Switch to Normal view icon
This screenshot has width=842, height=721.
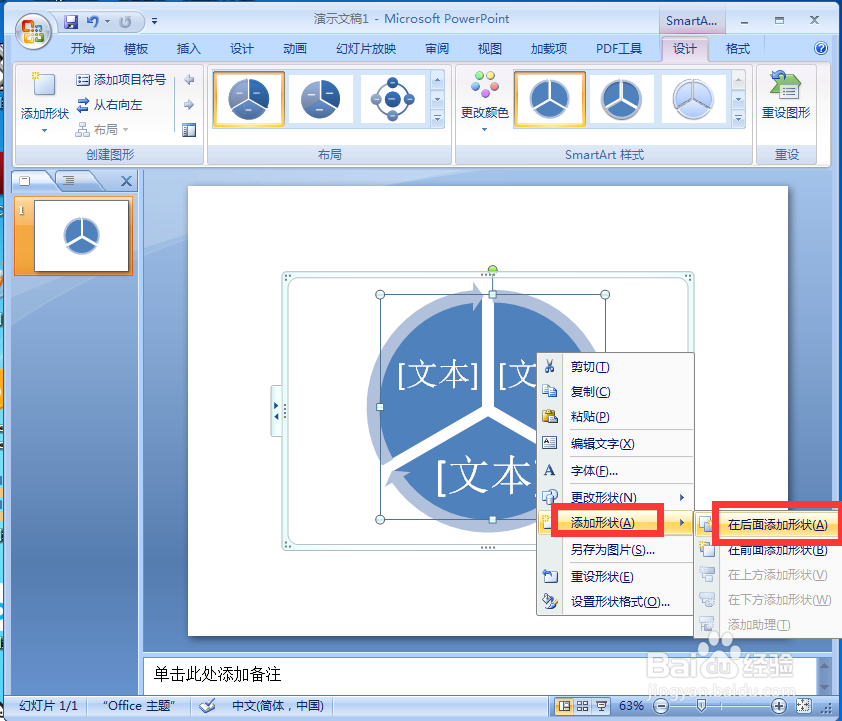click(564, 705)
